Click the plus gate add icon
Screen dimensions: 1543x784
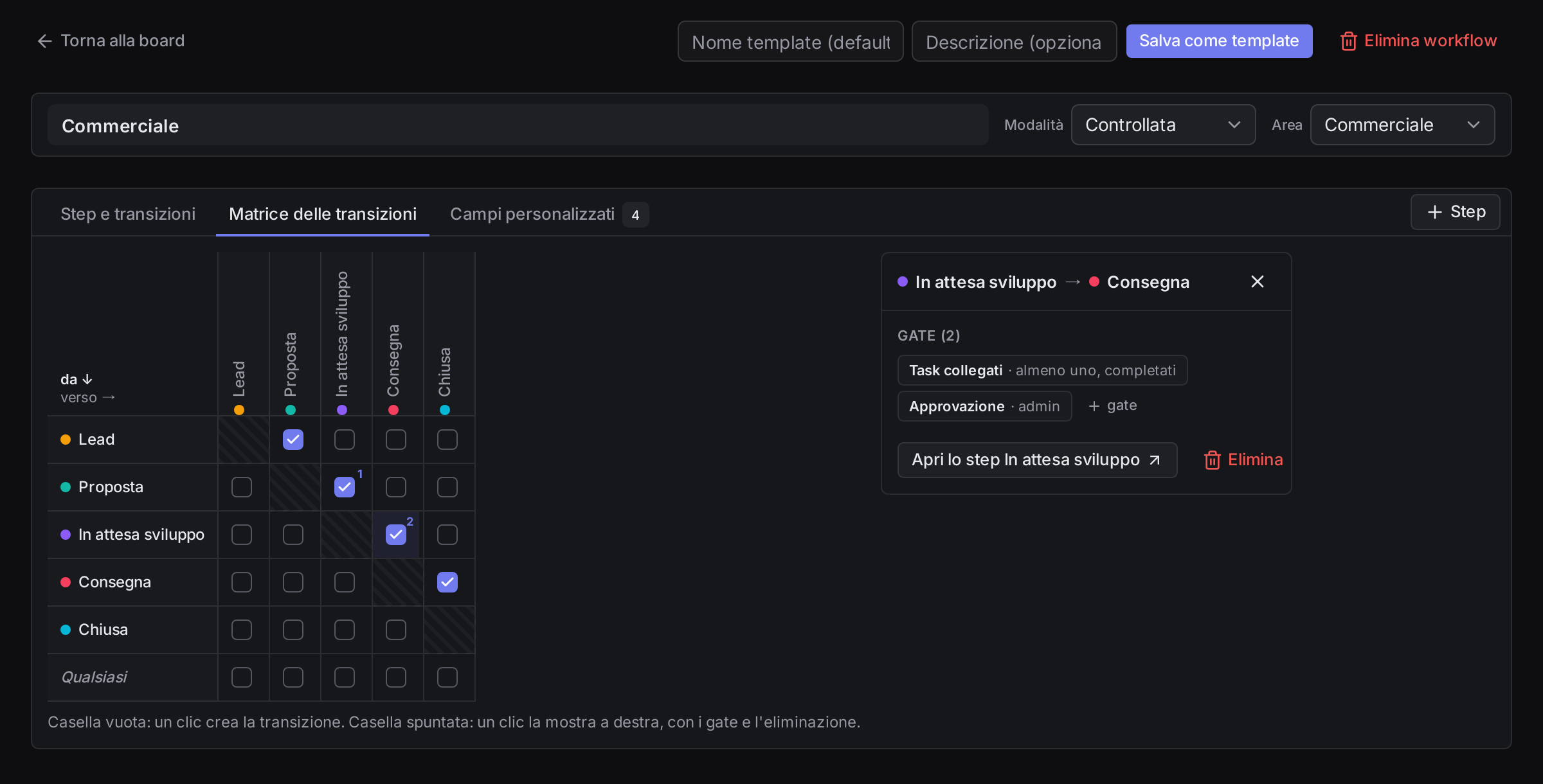click(x=1094, y=406)
